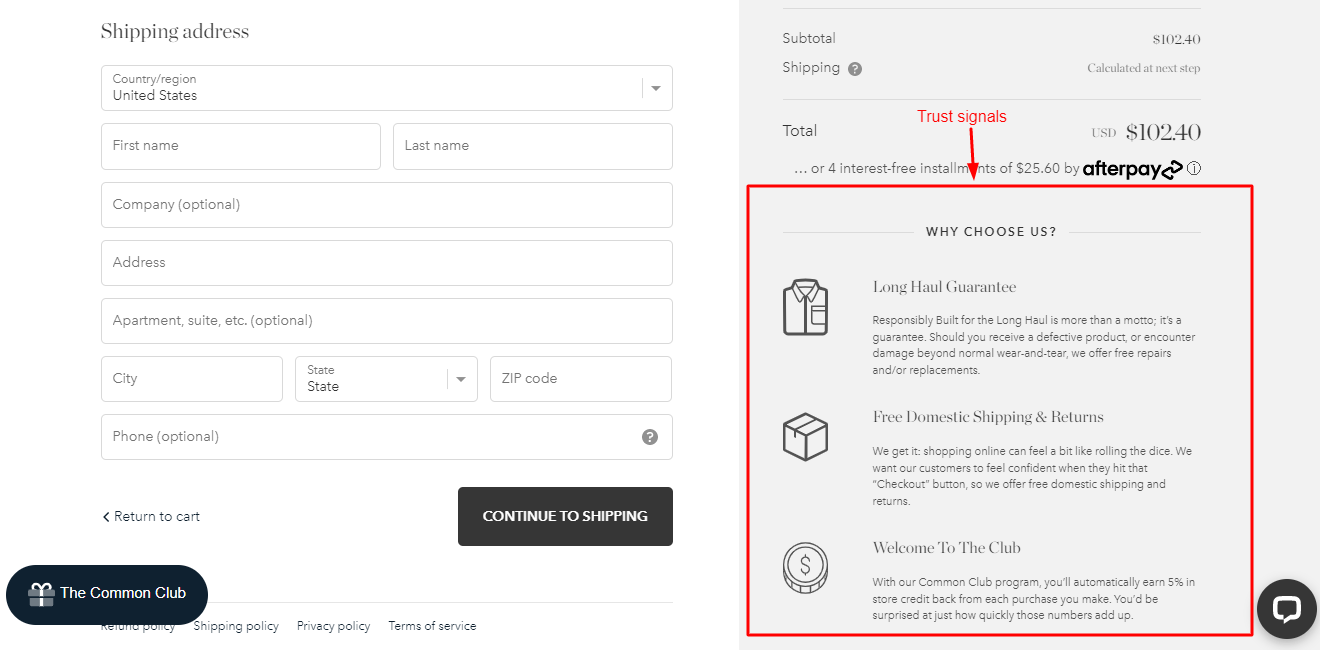Open the Terms of service link
The width and height of the screenshot is (1320, 650).
[432, 626]
